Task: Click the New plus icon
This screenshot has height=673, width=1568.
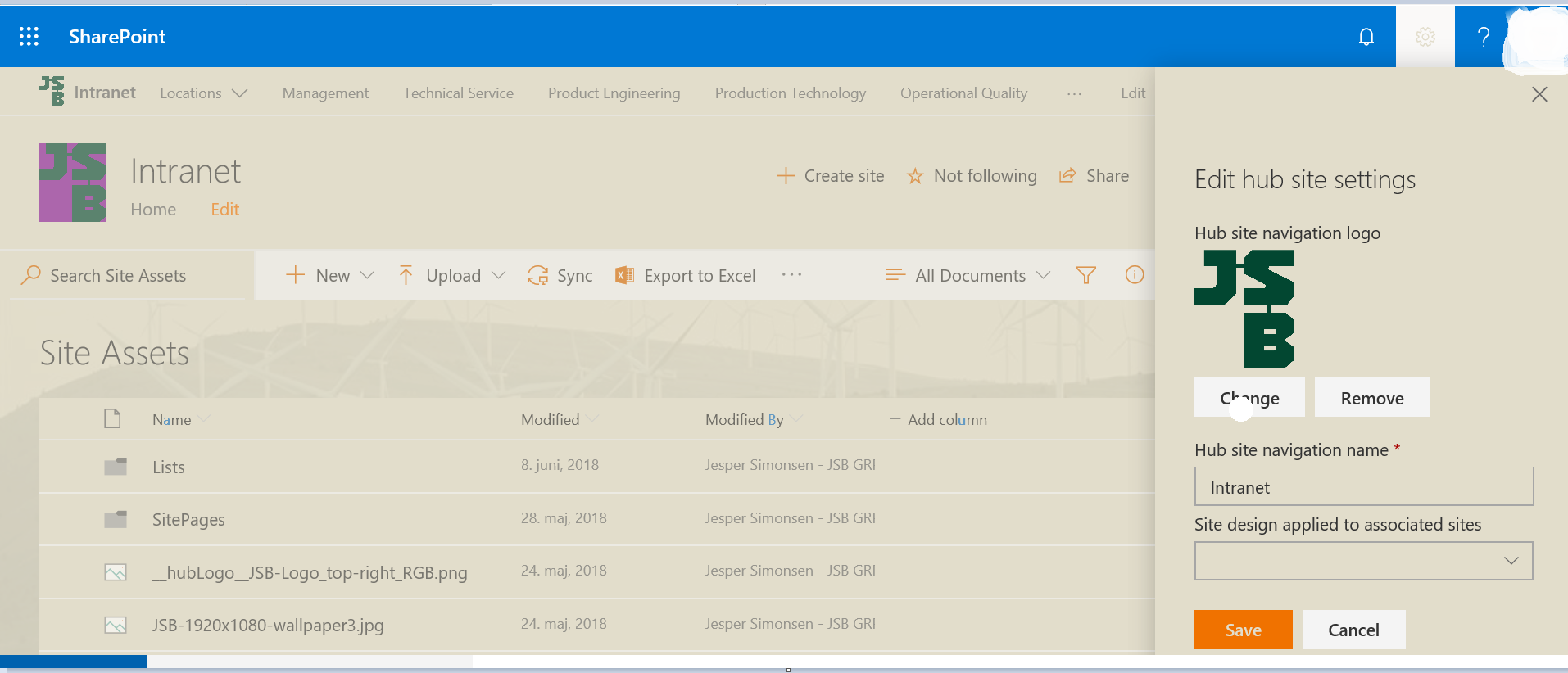Action: (x=295, y=275)
